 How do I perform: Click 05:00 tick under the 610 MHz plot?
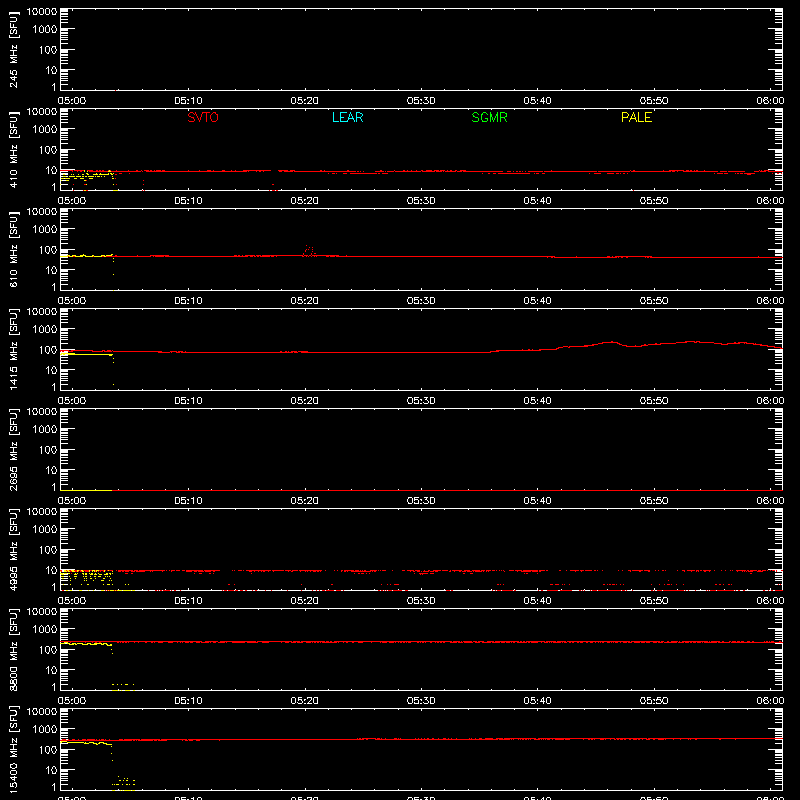(x=72, y=301)
